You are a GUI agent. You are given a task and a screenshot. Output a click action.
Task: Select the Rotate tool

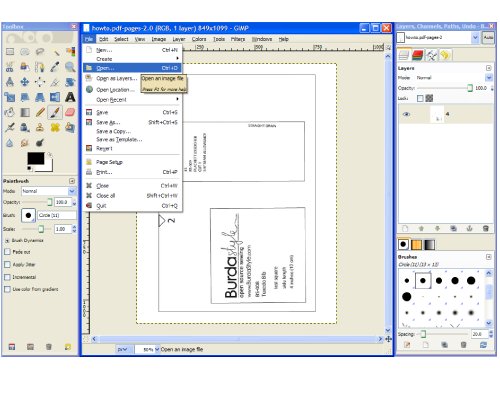[70, 82]
